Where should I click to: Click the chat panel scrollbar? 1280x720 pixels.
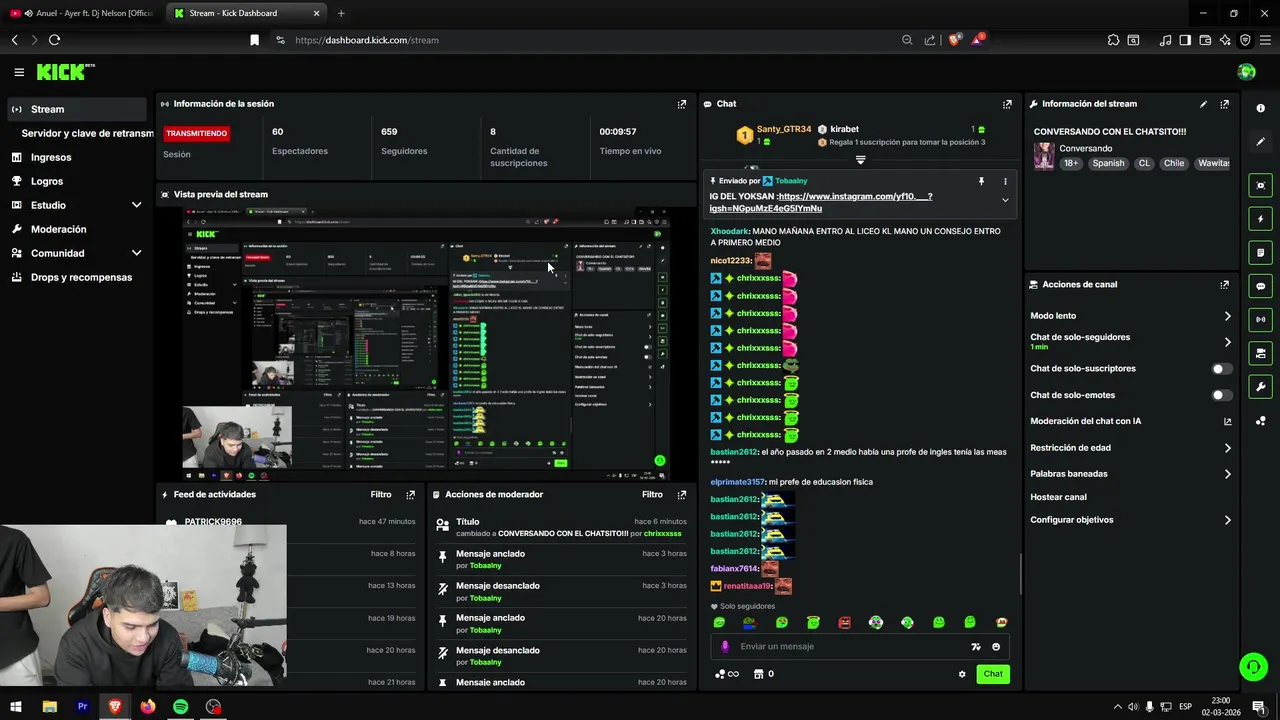pyautogui.click(x=1020, y=572)
